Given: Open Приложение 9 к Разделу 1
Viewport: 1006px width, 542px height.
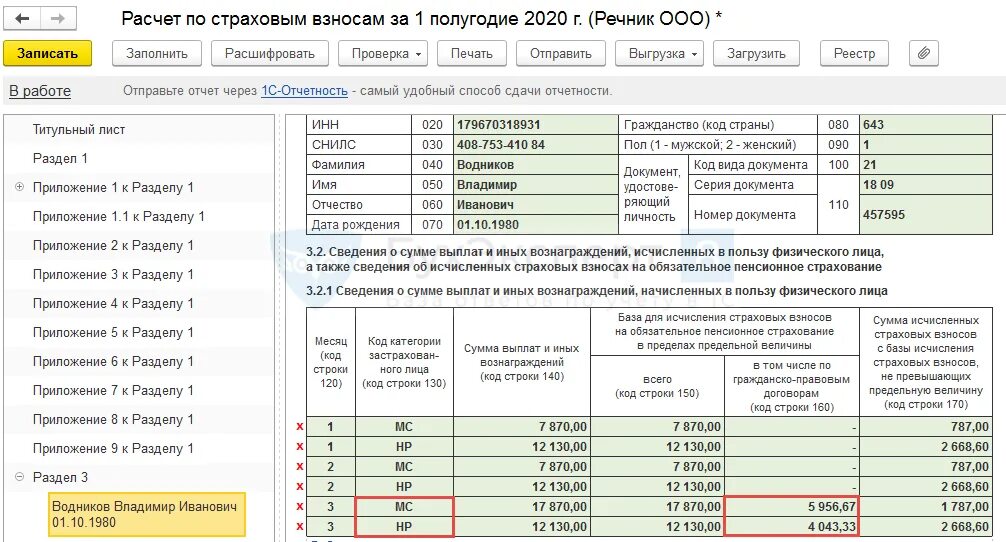Looking at the screenshot, I should [x=113, y=448].
